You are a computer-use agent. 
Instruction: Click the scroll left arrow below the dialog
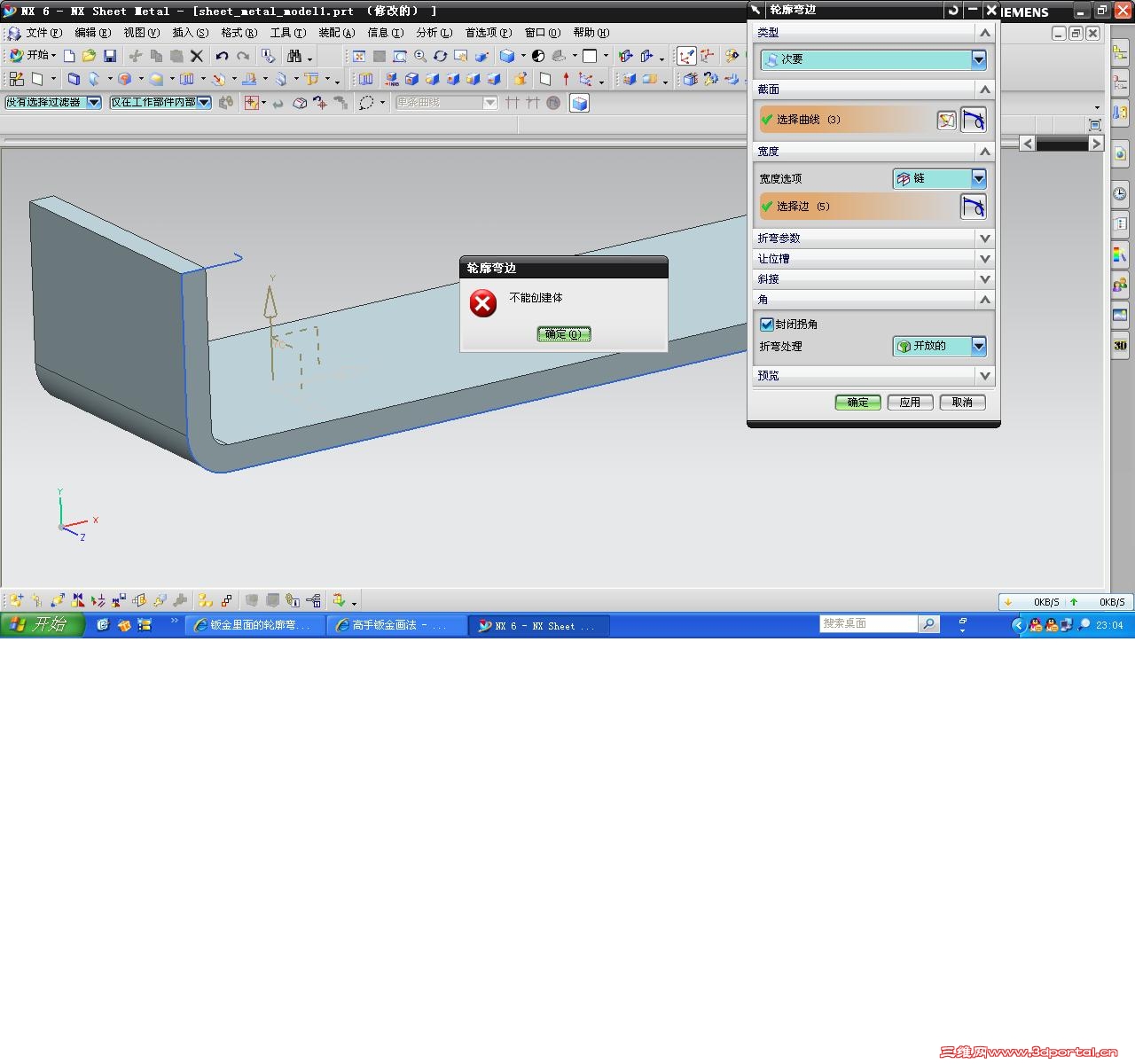pos(1028,144)
